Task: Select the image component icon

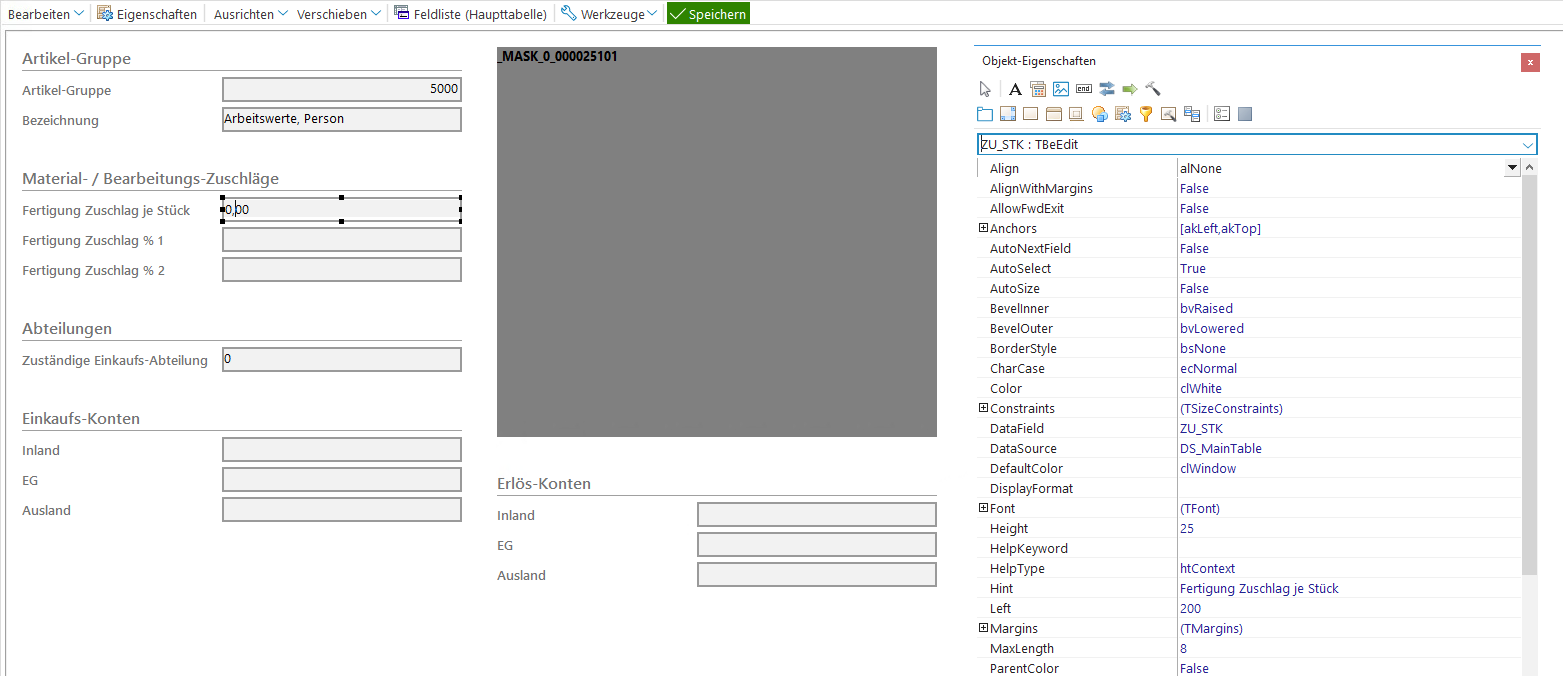Action: (1060, 89)
